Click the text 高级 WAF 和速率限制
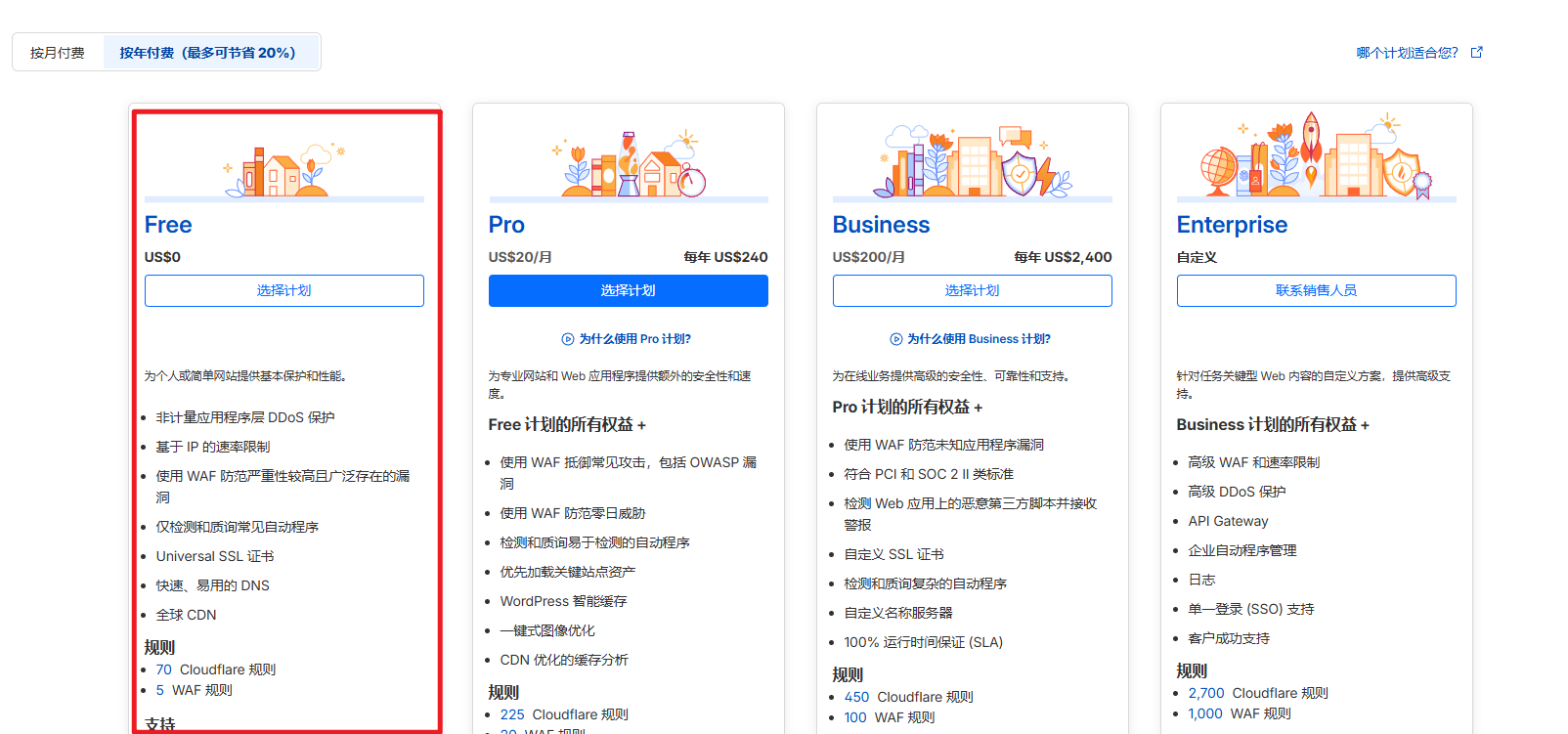The width and height of the screenshot is (1568, 734). pos(1254,462)
